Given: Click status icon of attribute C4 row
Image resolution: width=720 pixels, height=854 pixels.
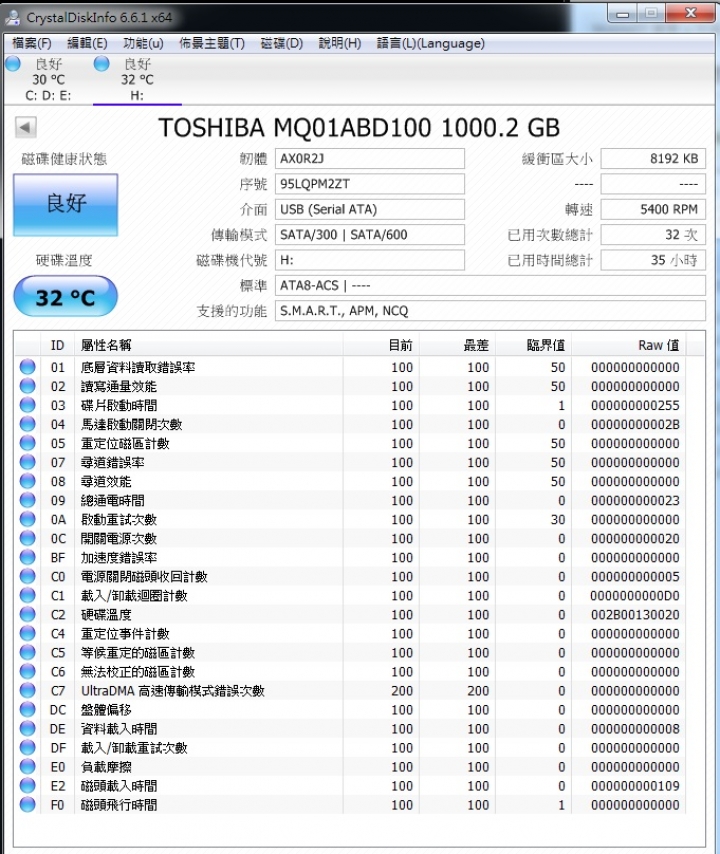Looking at the screenshot, I should (27, 633).
